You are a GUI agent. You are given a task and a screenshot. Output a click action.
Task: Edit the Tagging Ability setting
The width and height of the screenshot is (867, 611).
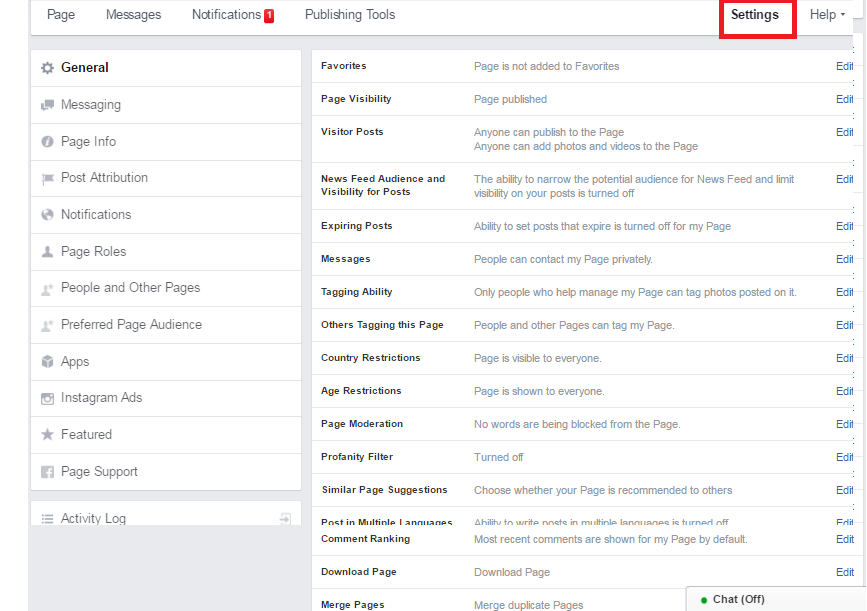tap(844, 293)
